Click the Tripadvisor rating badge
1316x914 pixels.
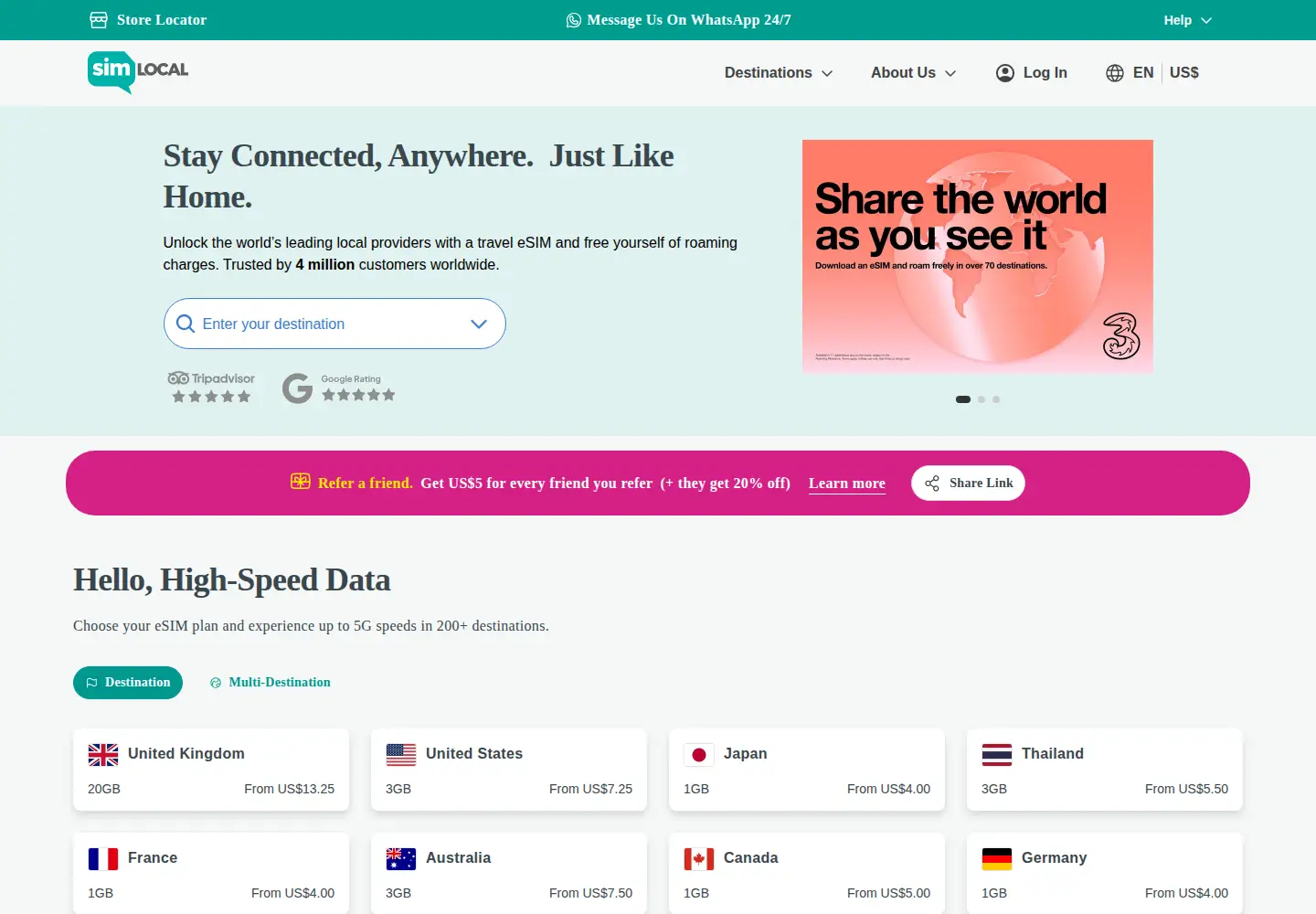pos(211,387)
